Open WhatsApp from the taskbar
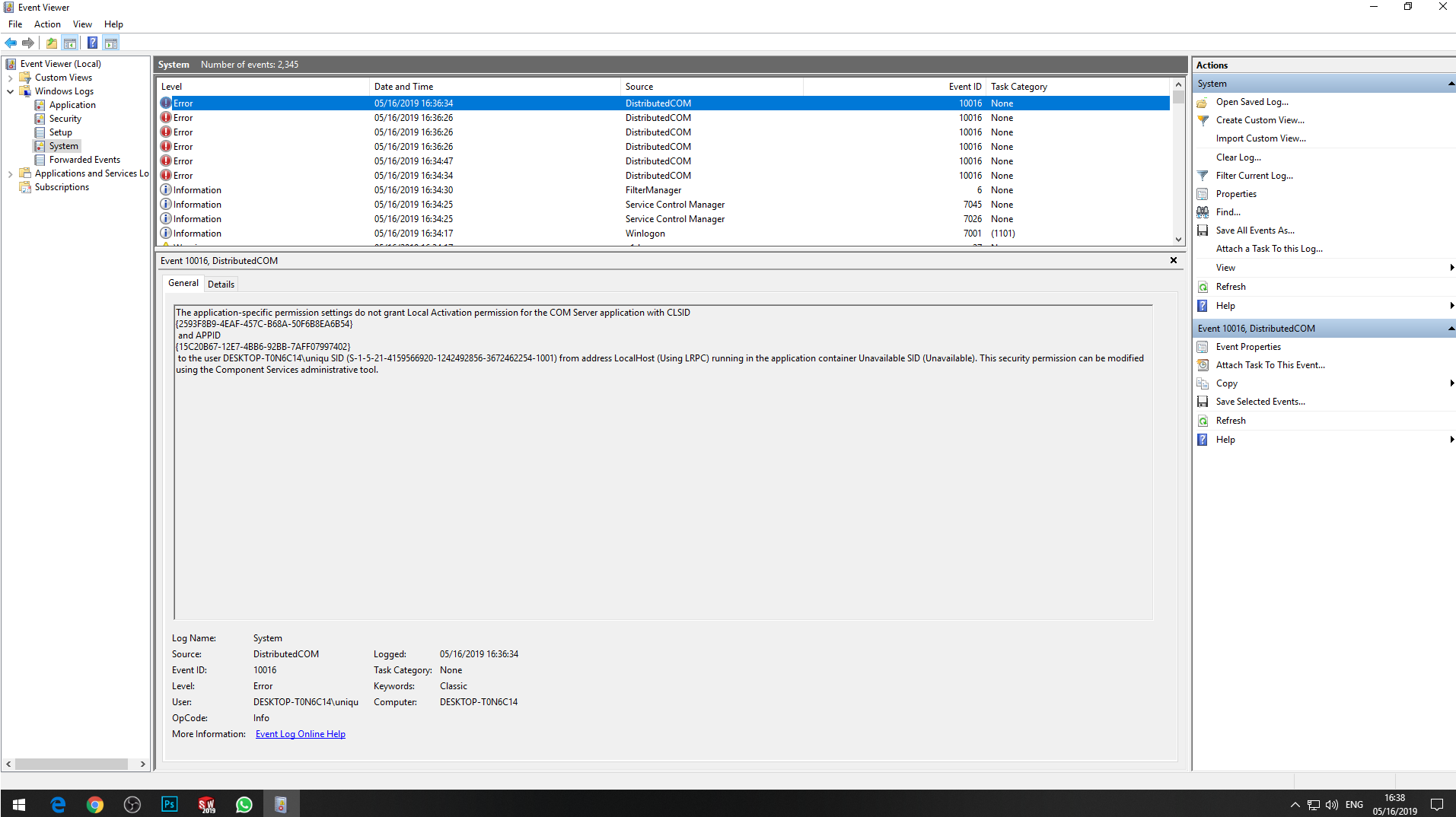 tap(244, 804)
